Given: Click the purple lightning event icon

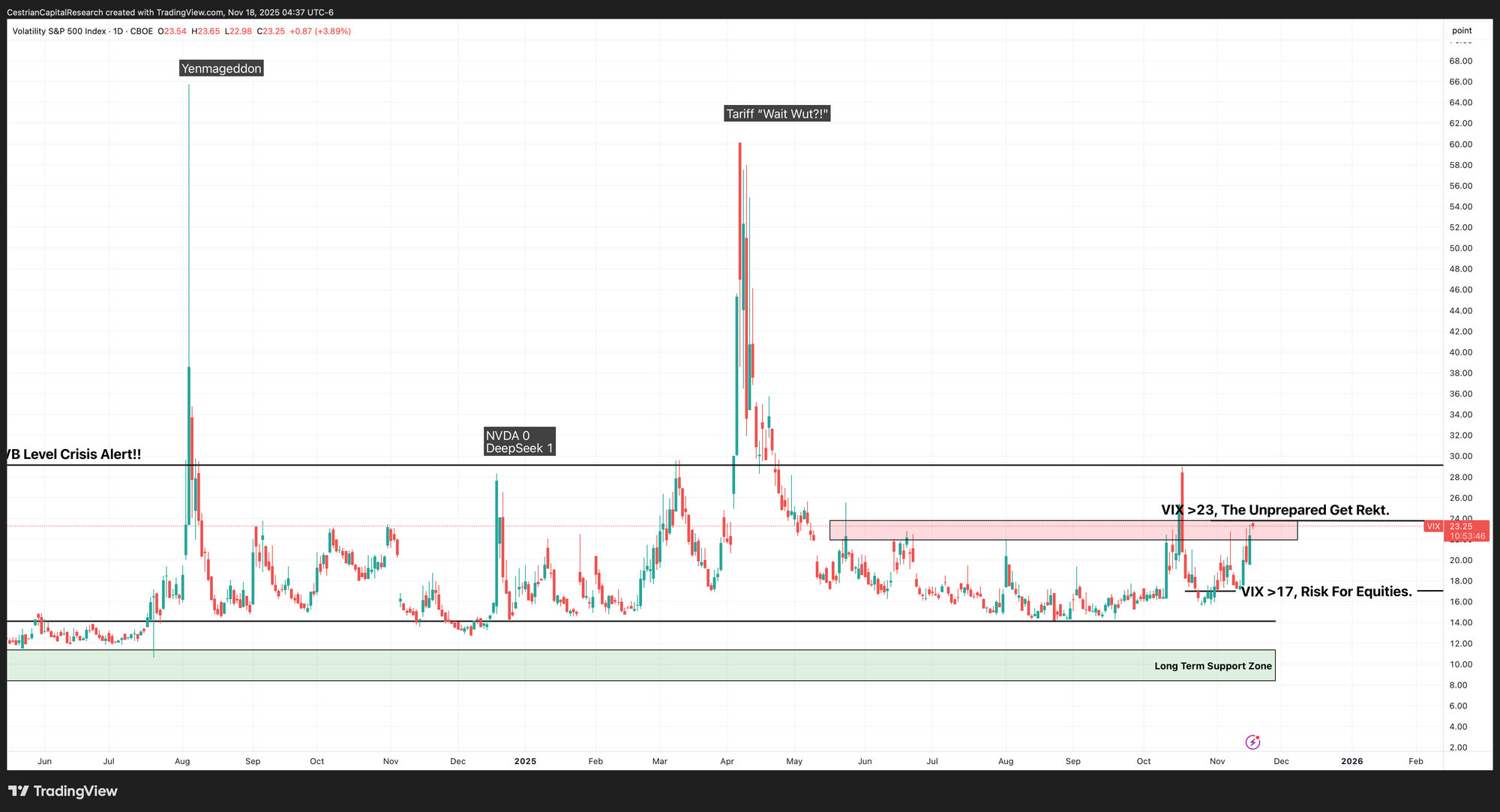Looking at the screenshot, I should (x=1252, y=742).
